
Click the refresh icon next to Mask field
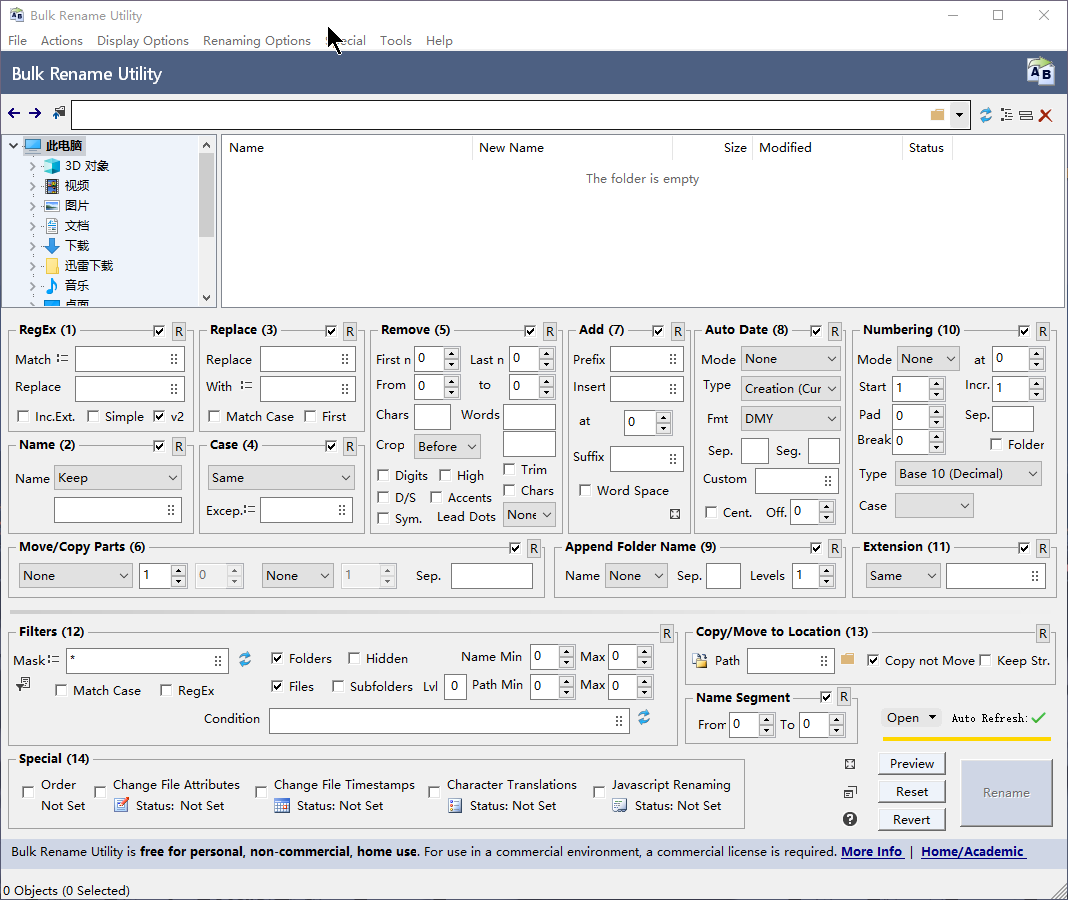tap(245, 659)
